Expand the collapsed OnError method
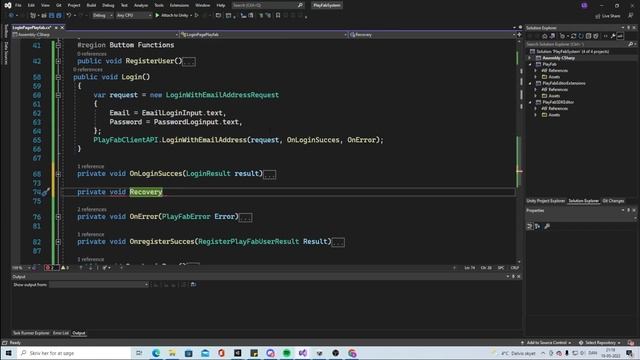Screen dimensions: 640x360 (x=58, y=217)
